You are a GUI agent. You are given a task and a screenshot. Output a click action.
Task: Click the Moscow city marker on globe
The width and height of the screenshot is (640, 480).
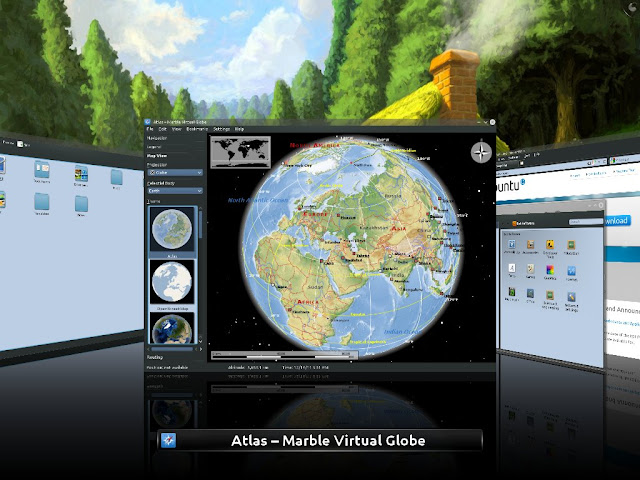click(338, 215)
